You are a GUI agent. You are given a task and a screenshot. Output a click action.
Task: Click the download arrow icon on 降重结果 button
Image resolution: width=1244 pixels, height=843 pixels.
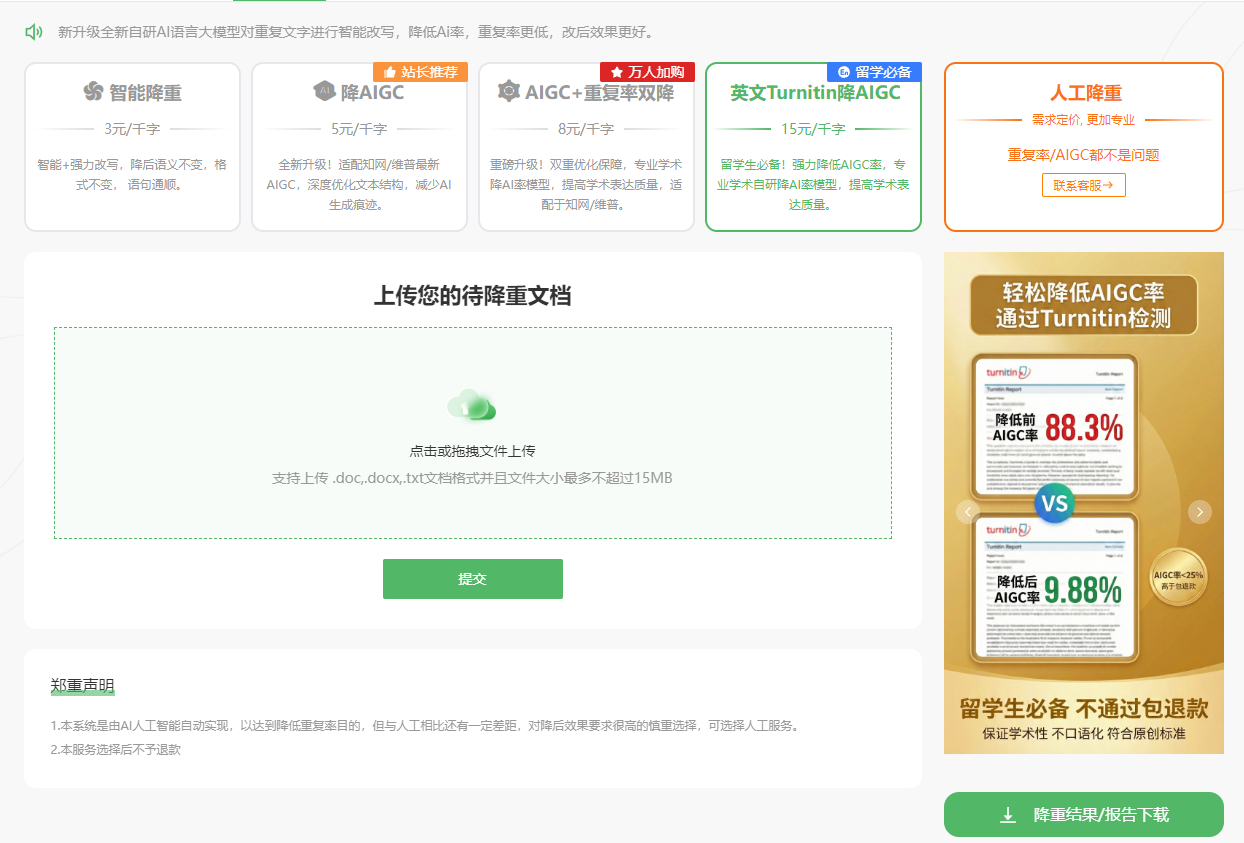[1008, 814]
